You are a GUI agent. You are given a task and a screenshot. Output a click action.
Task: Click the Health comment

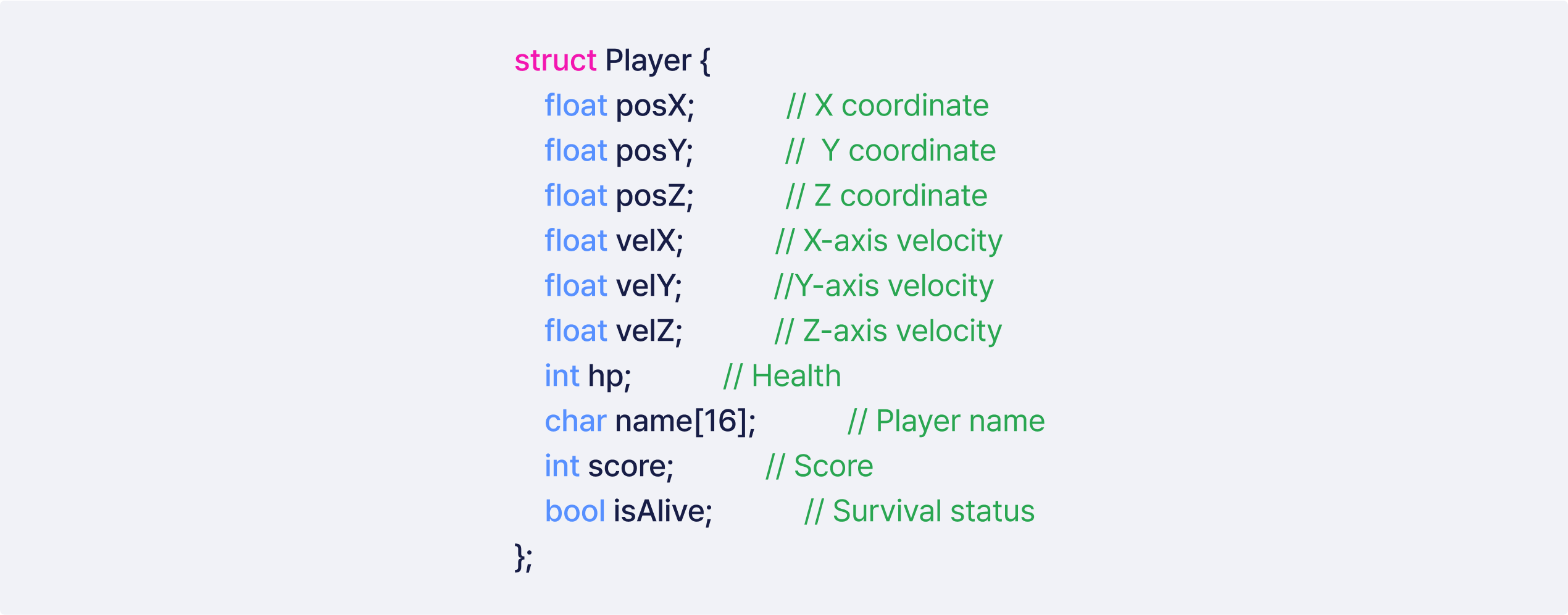[782, 376]
